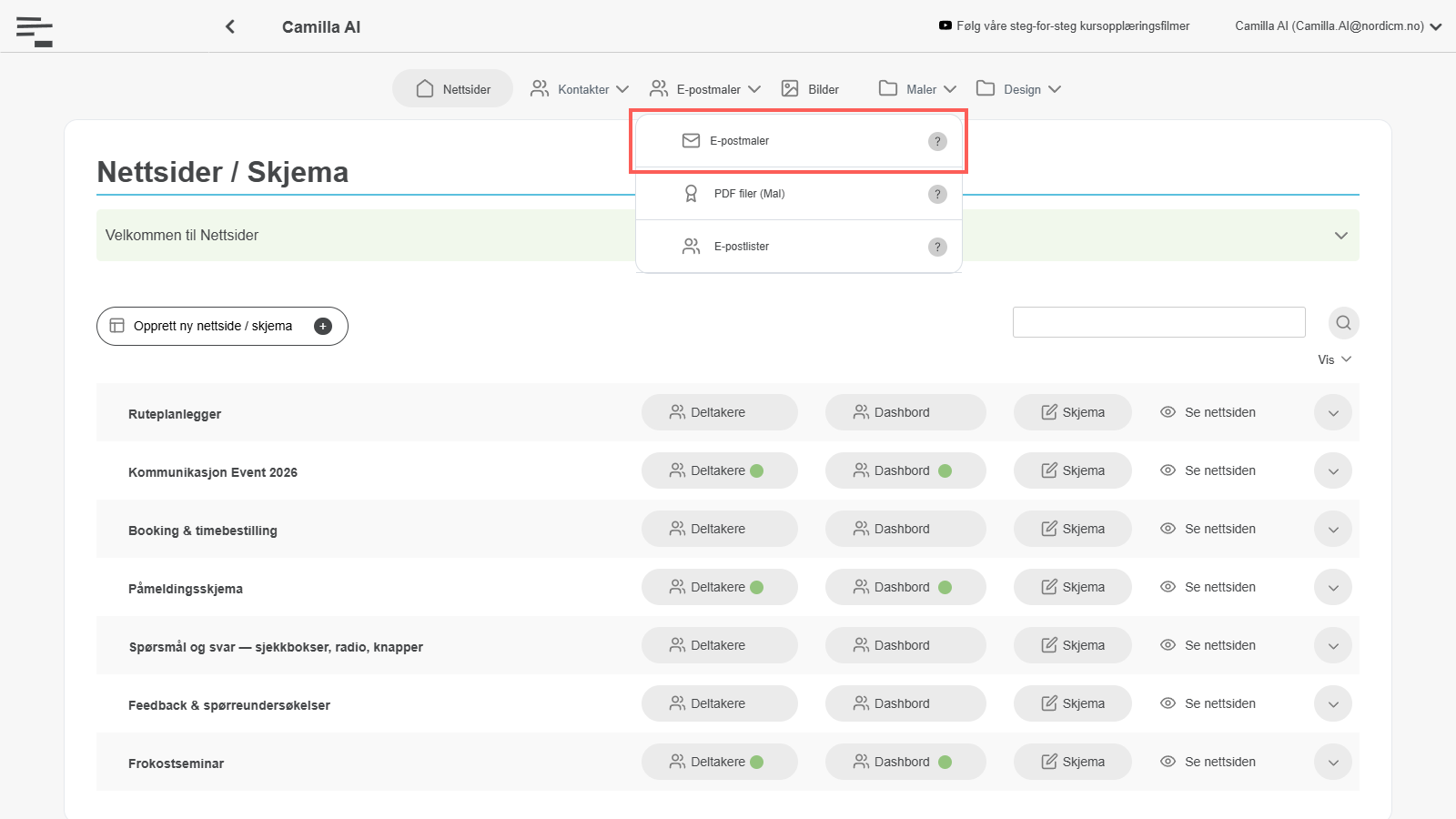Expand the Frokostseminar row options

click(1333, 763)
